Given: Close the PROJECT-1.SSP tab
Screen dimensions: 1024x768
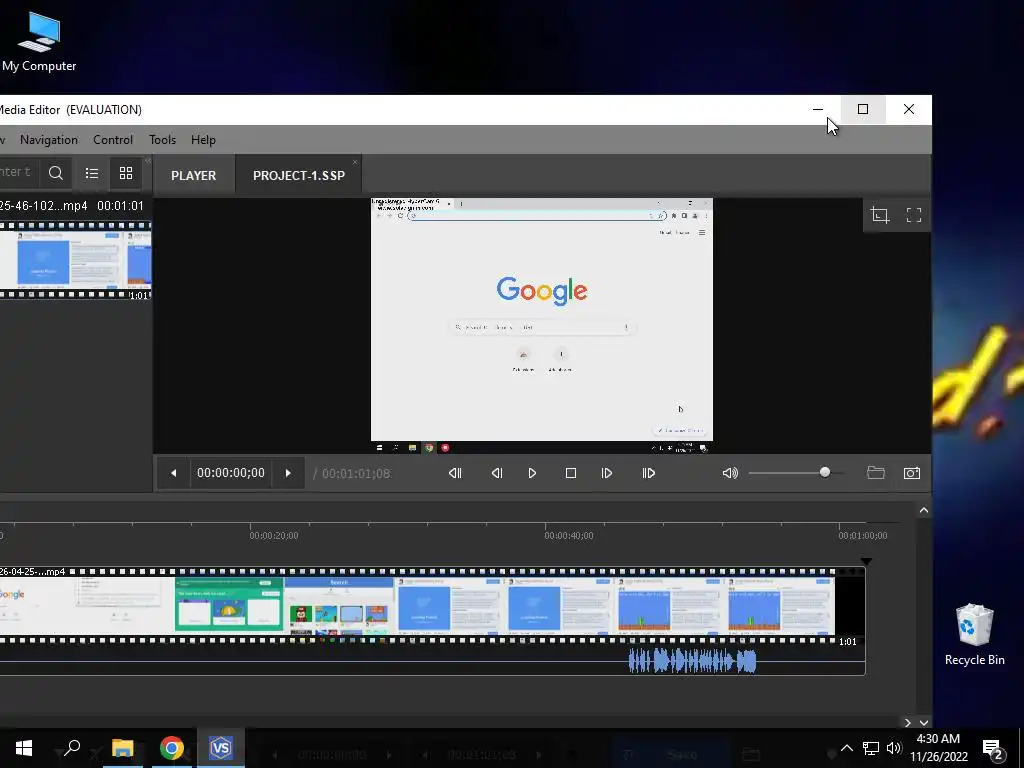Looking at the screenshot, I should (x=355, y=162).
